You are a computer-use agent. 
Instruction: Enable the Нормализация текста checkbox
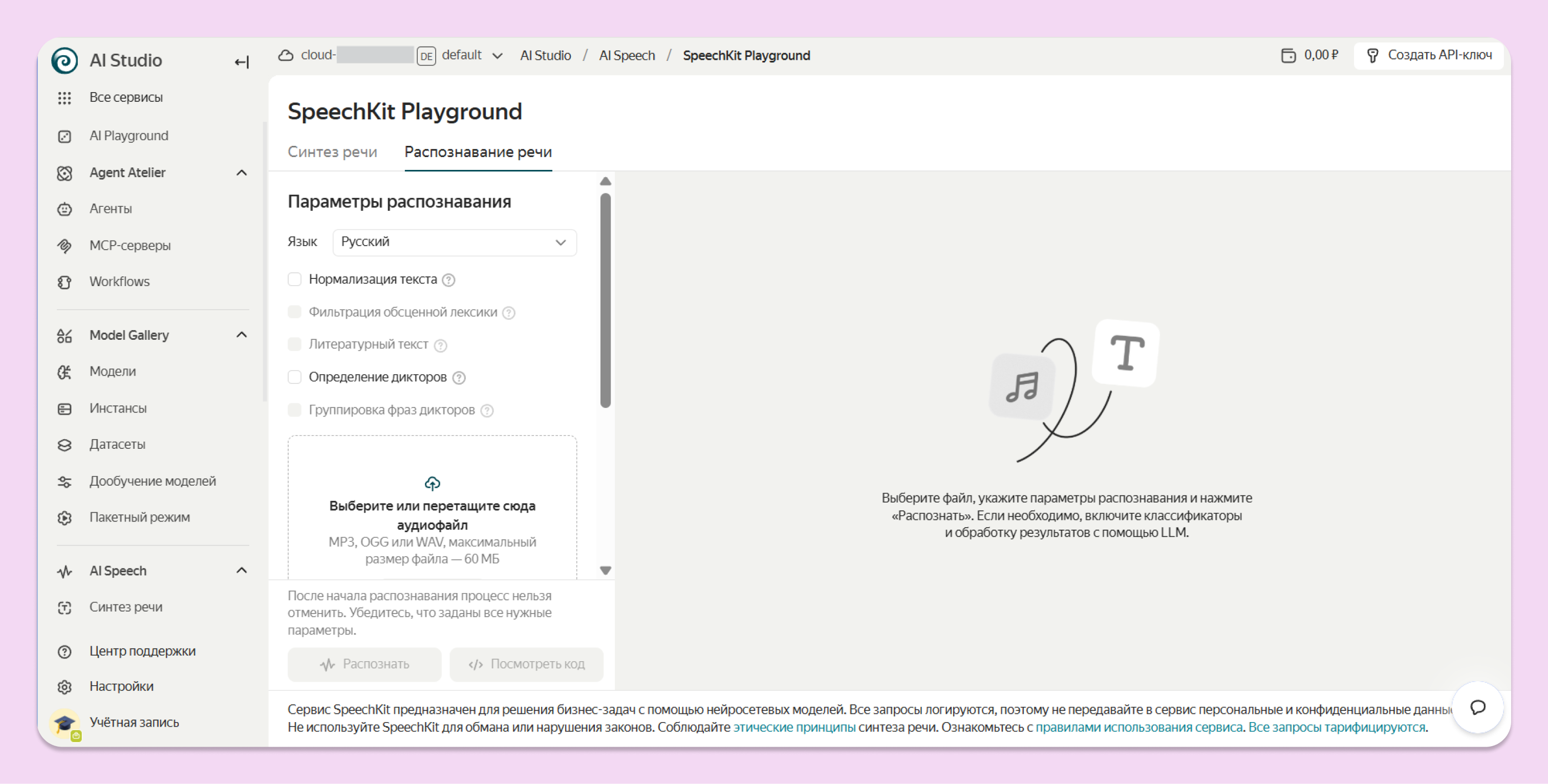[294, 279]
